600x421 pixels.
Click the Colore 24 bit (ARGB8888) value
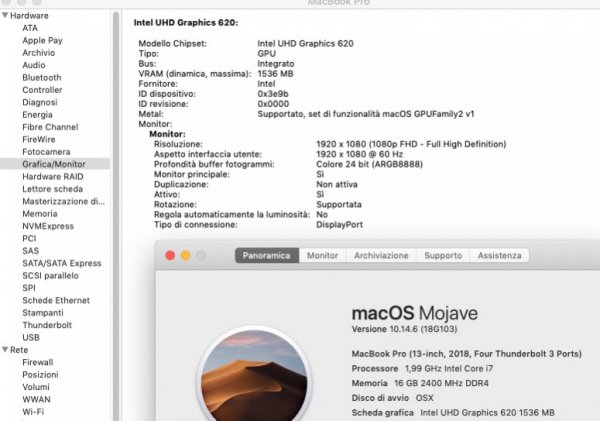pyautogui.click(x=369, y=164)
